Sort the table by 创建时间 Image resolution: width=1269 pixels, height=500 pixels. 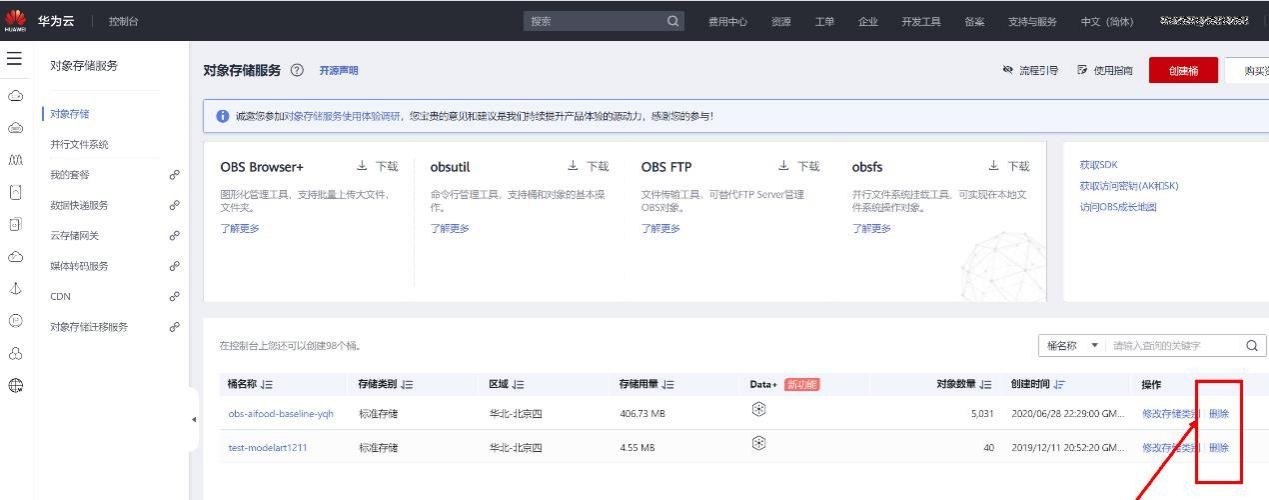click(x=1060, y=385)
